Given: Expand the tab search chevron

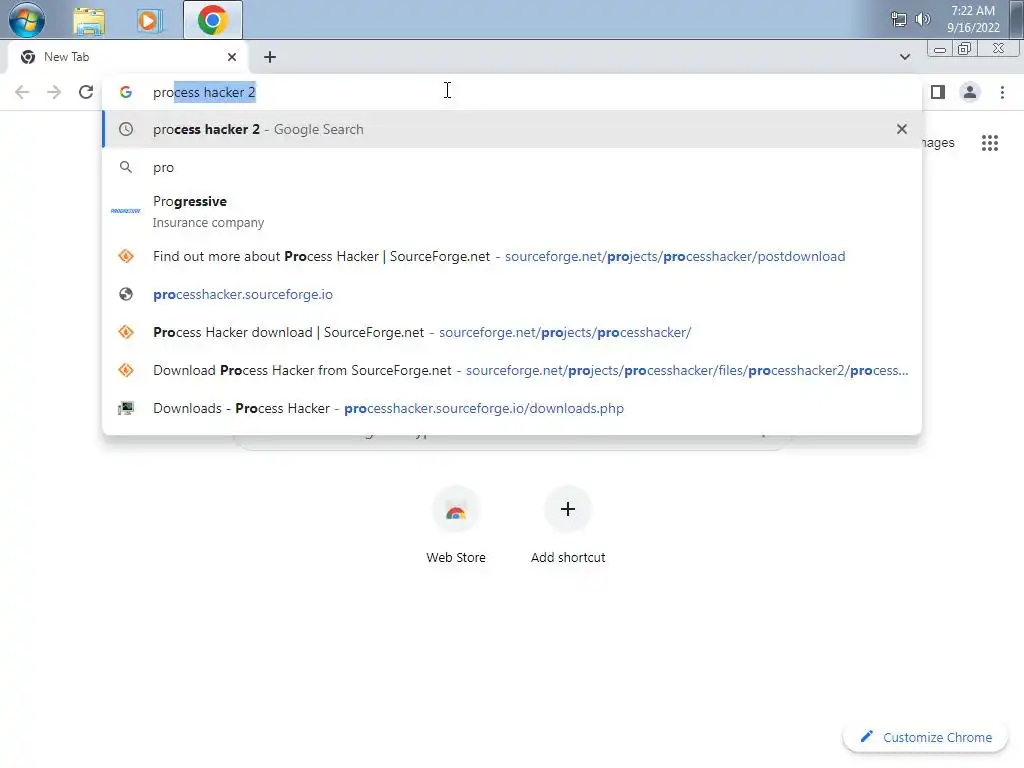Looking at the screenshot, I should (904, 57).
